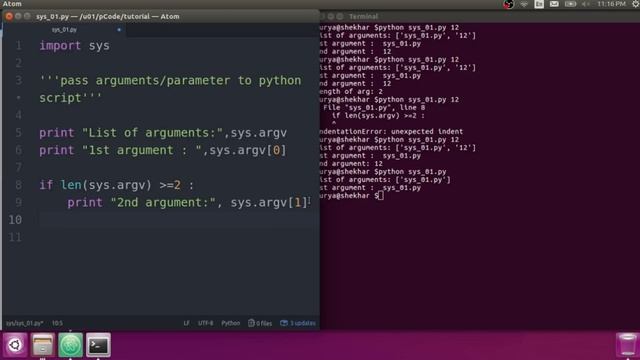Click the 'if' keyword on line 8
The image size is (640, 360).
pos(46,185)
